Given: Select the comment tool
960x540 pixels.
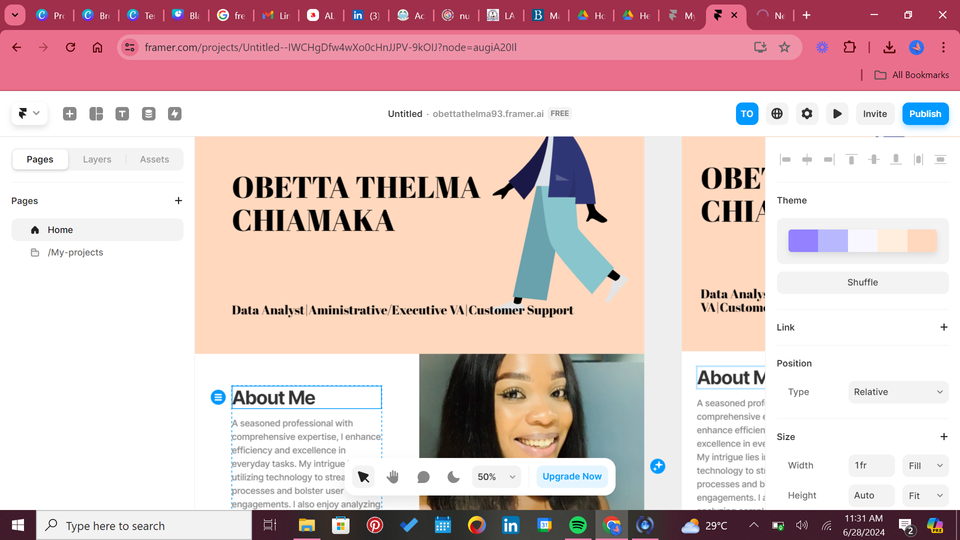Looking at the screenshot, I should click(x=423, y=477).
